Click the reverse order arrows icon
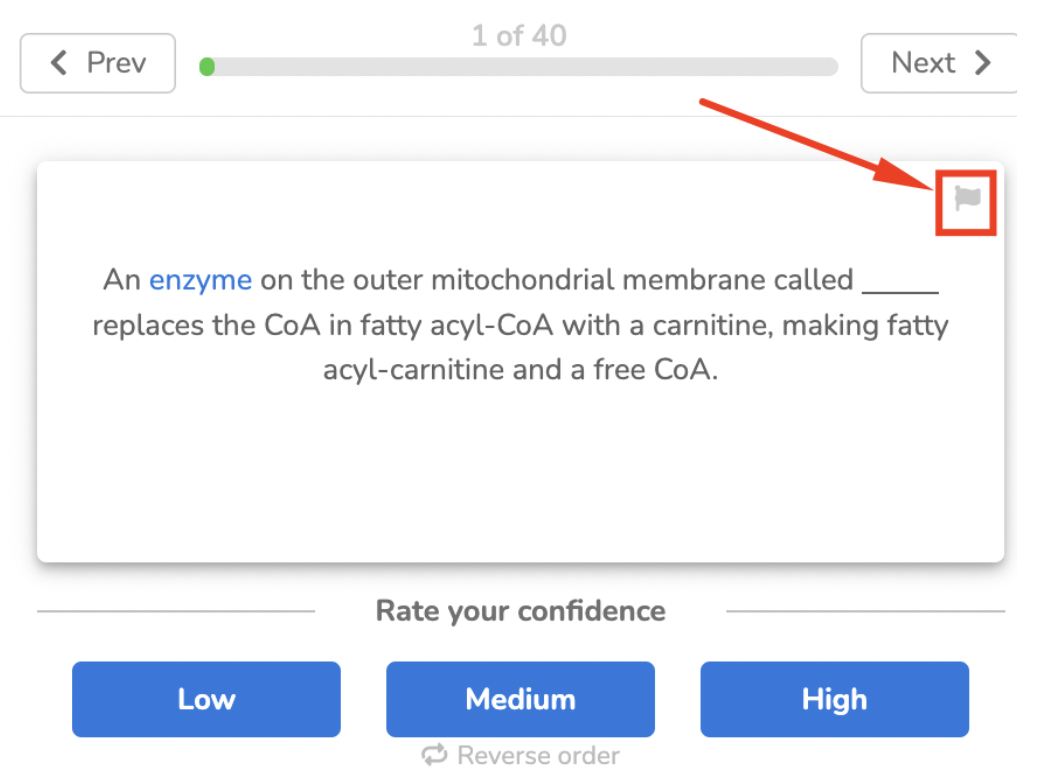Image resolution: width=1052 pixels, height=782 pixels. [435, 755]
